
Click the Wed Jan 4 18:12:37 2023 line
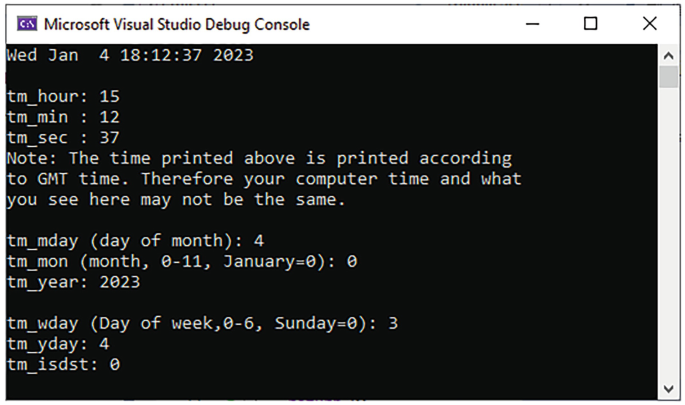pos(130,55)
